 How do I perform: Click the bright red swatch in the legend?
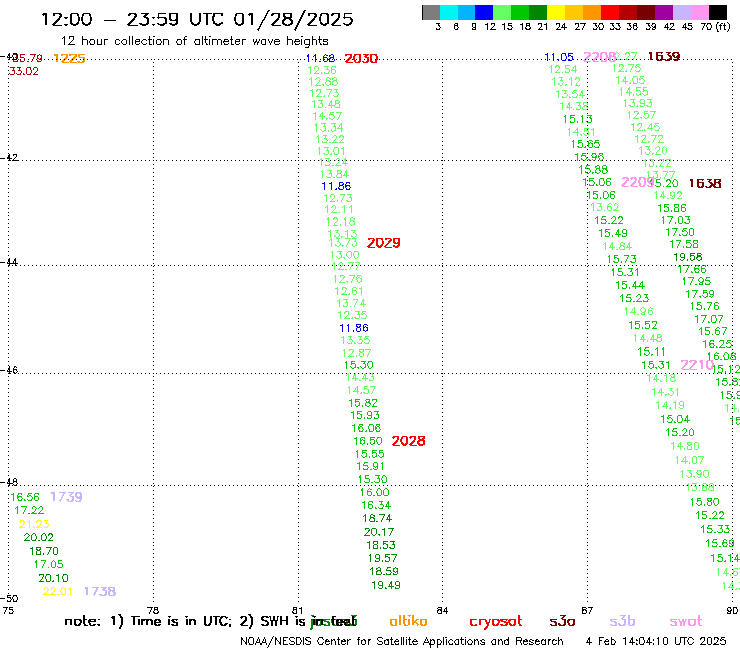pyautogui.click(x=610, y=12)
